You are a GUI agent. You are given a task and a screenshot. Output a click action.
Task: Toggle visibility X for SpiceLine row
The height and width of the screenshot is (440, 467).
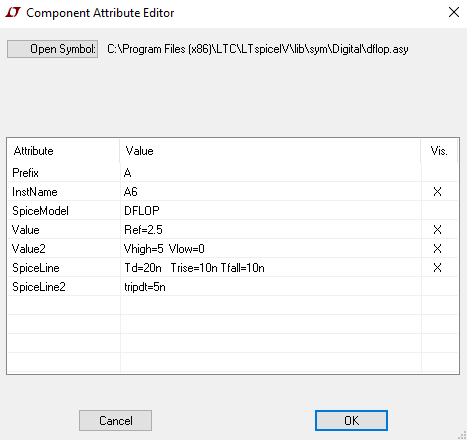click(x=437, y=268)
